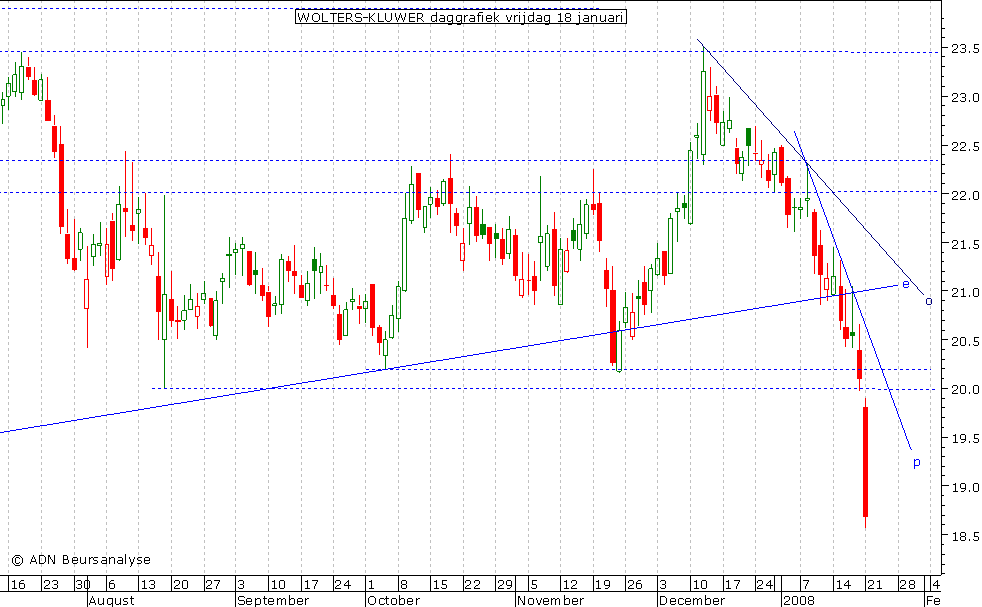Click the trendline label 'o'
982x607 pixels.
point(928,300)
